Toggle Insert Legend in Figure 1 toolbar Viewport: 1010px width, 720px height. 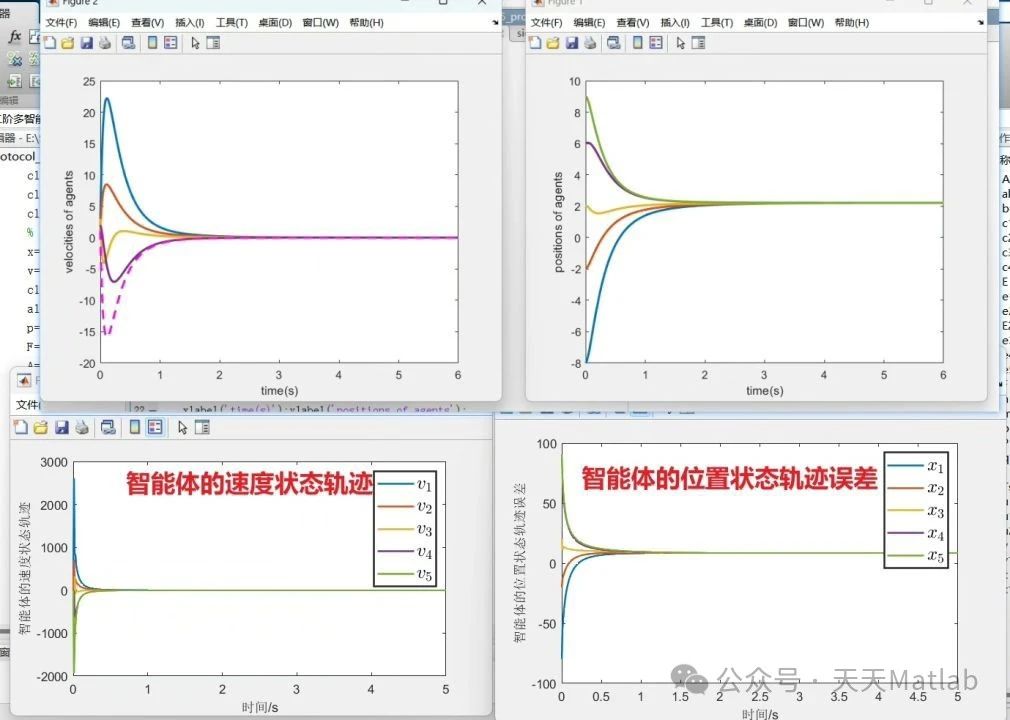pyautogui.click(x=655, y=43)
